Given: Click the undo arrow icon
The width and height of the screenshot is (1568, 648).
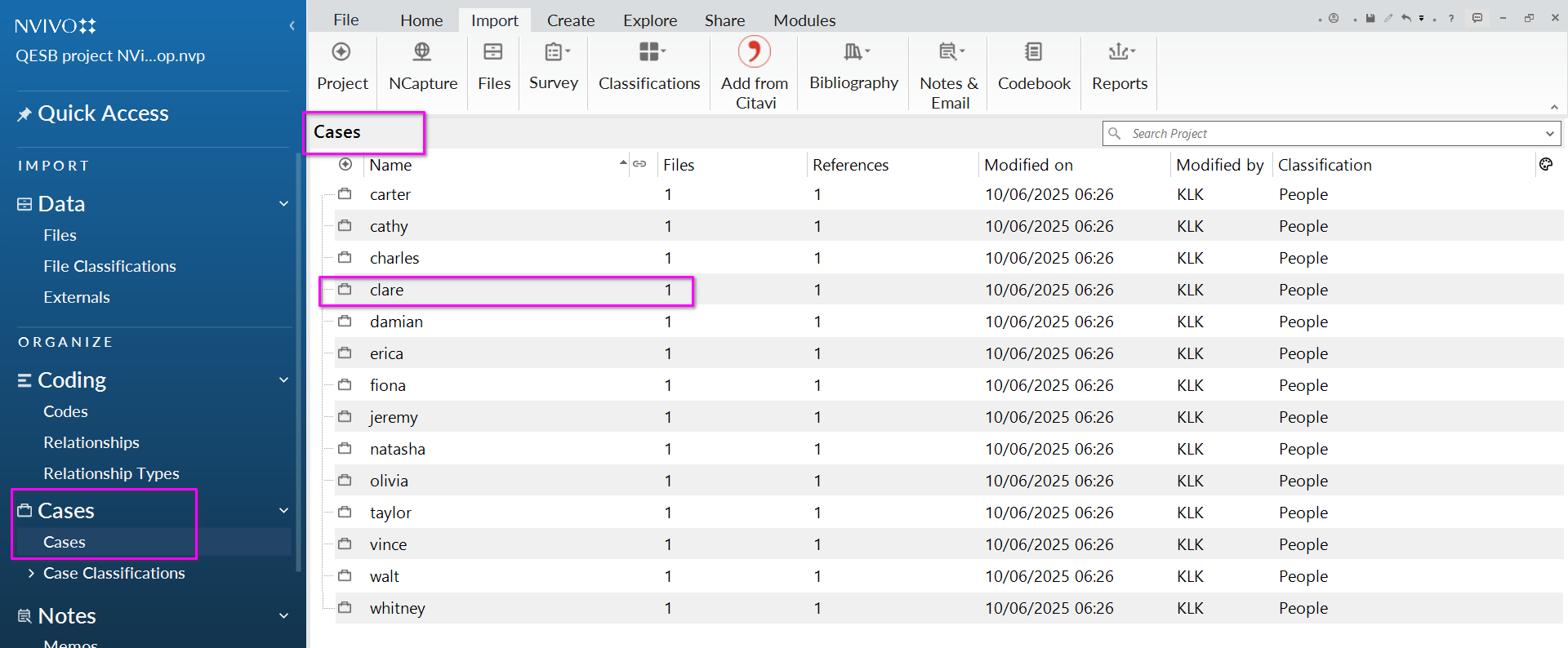Looking at the screenshot, I should 1405,18.
